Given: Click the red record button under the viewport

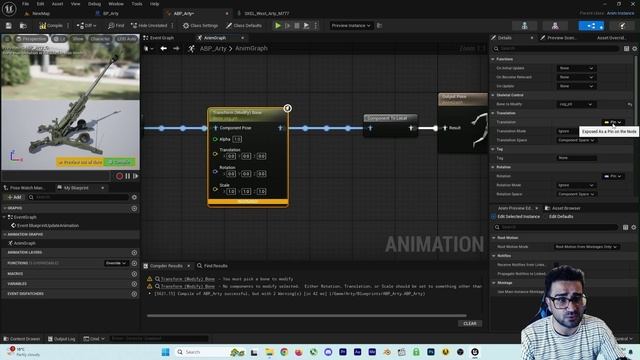Looking at the screenshot, I should click(x=119, y=176).
